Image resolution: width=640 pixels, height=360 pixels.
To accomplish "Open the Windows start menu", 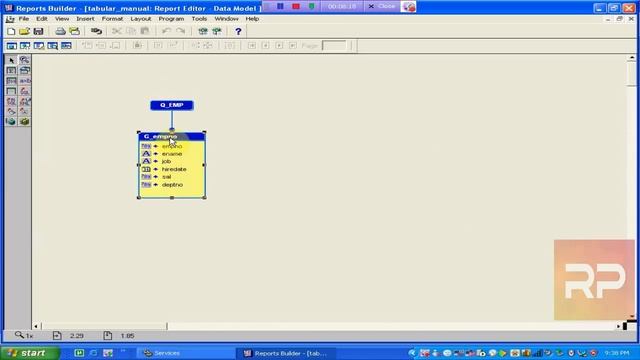I will [x=30, y=353].
